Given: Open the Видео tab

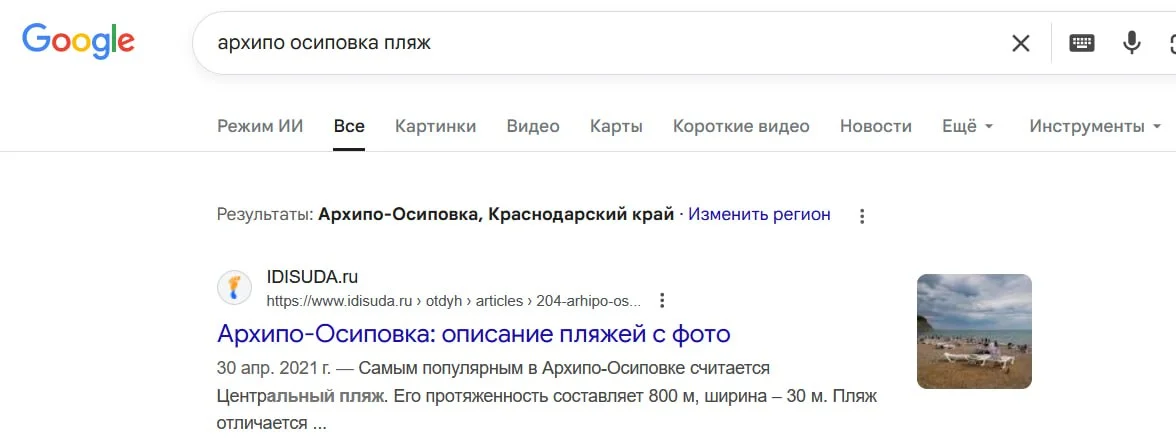Looking at the screenshot, I should [533, 126].
